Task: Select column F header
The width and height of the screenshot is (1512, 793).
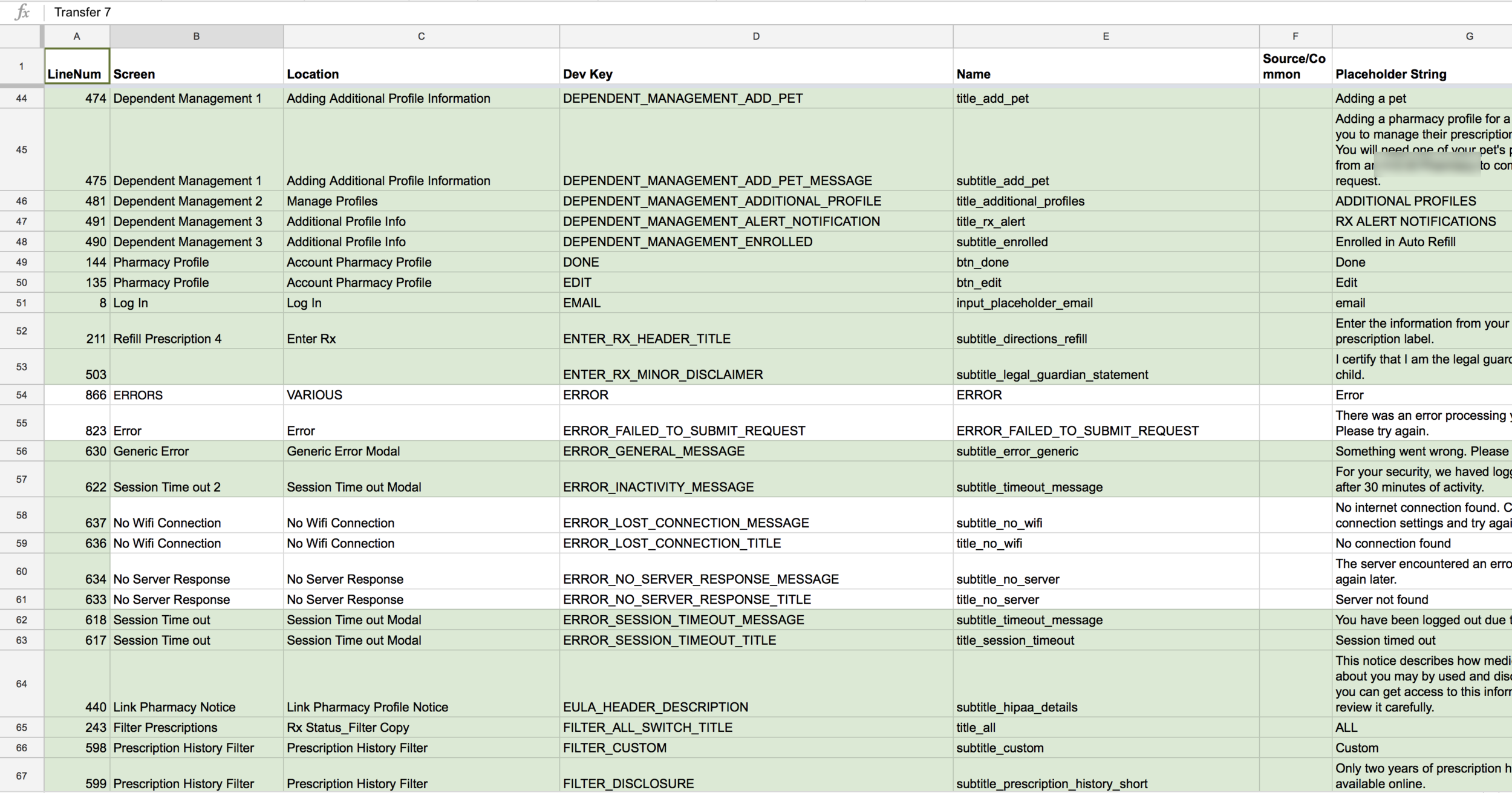Action: 1295,36
